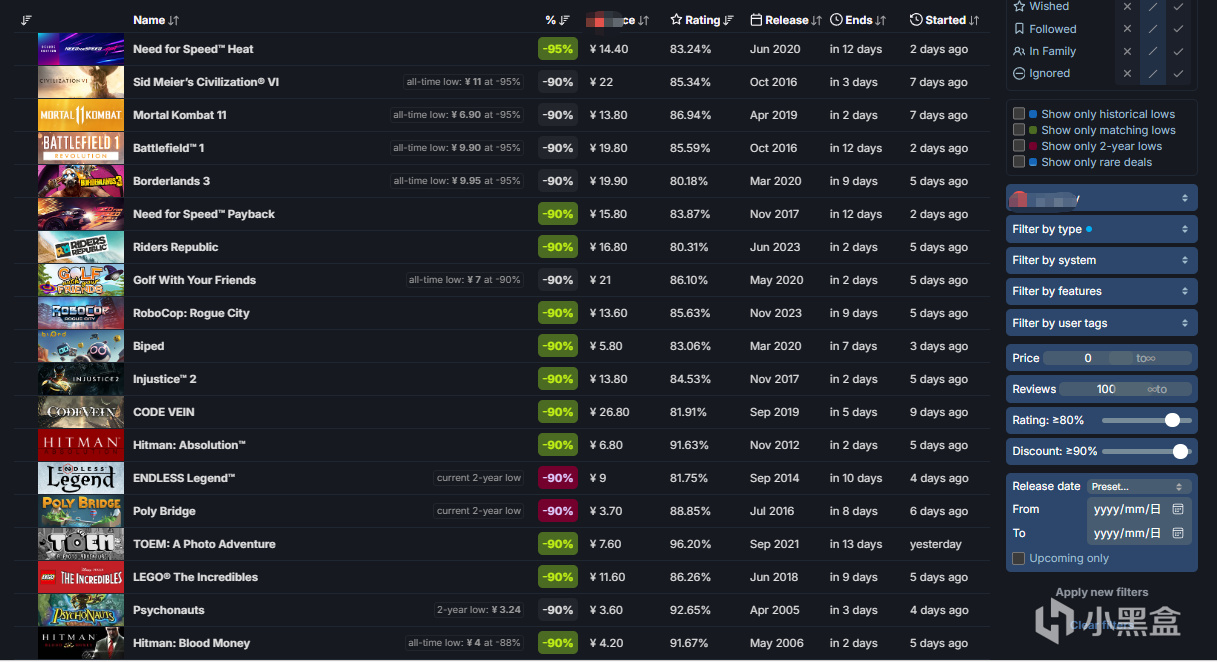Open the Biped game link
The height and width of the screenshot is (662, 1217).
pyautogui.click(x=149, y=346)
